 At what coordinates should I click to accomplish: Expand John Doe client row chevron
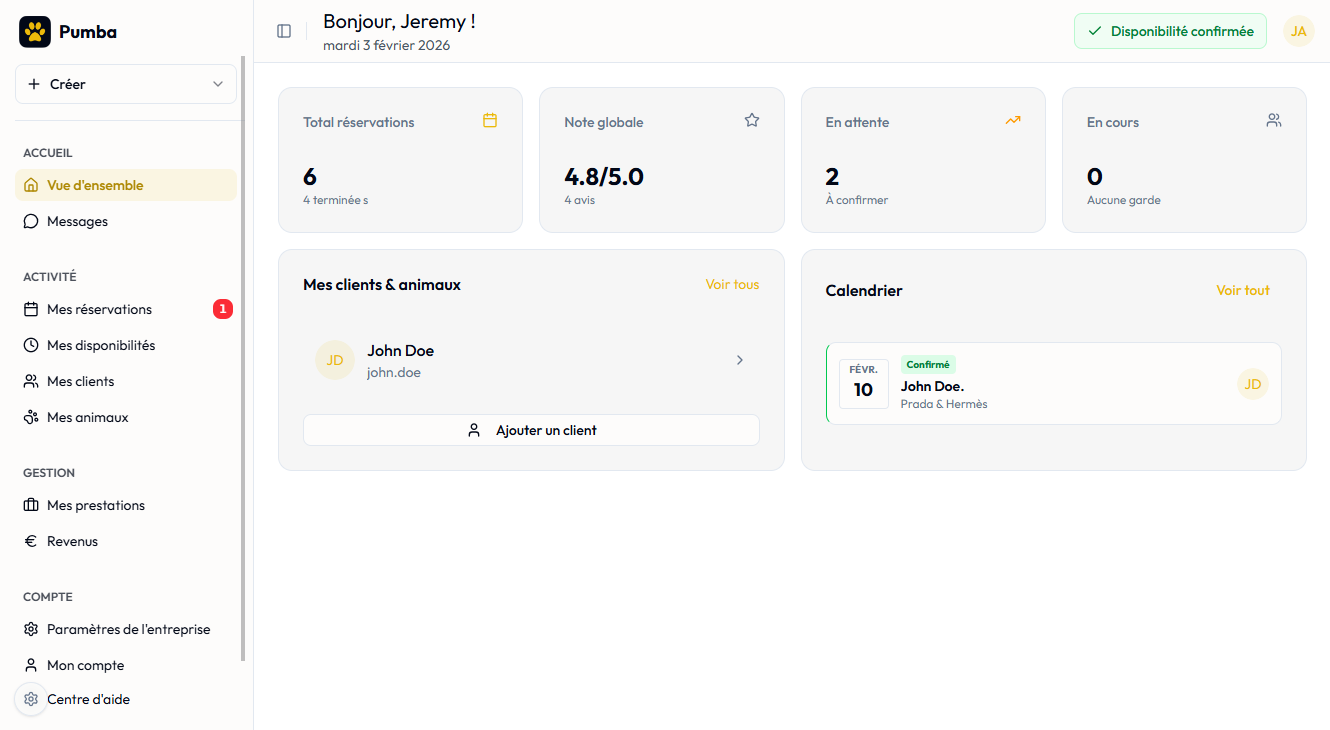[x=740, y=360]
